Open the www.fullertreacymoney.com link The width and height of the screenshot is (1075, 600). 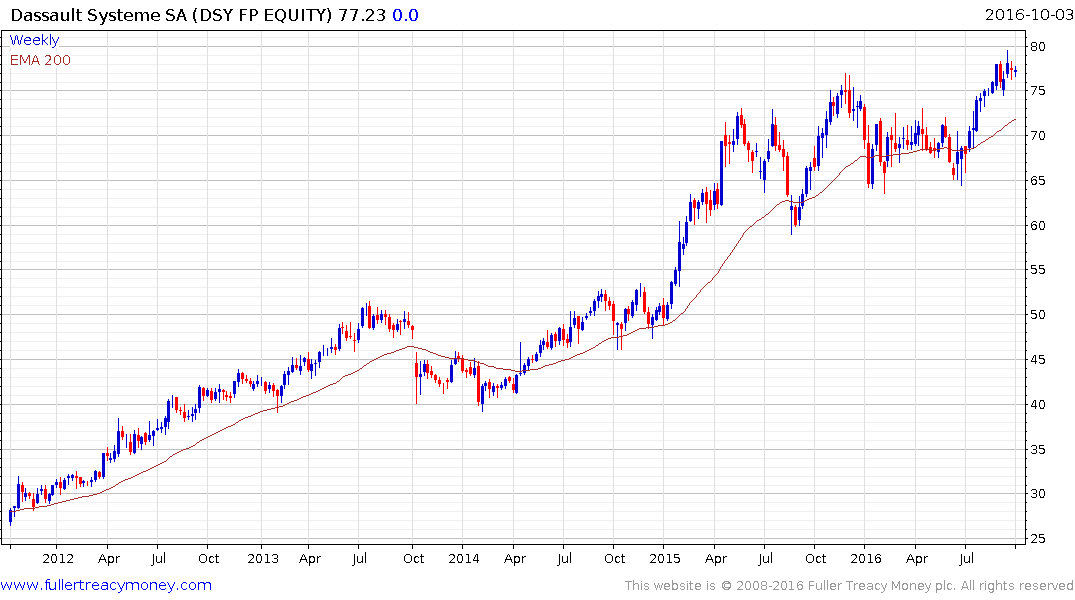[106, 585]
